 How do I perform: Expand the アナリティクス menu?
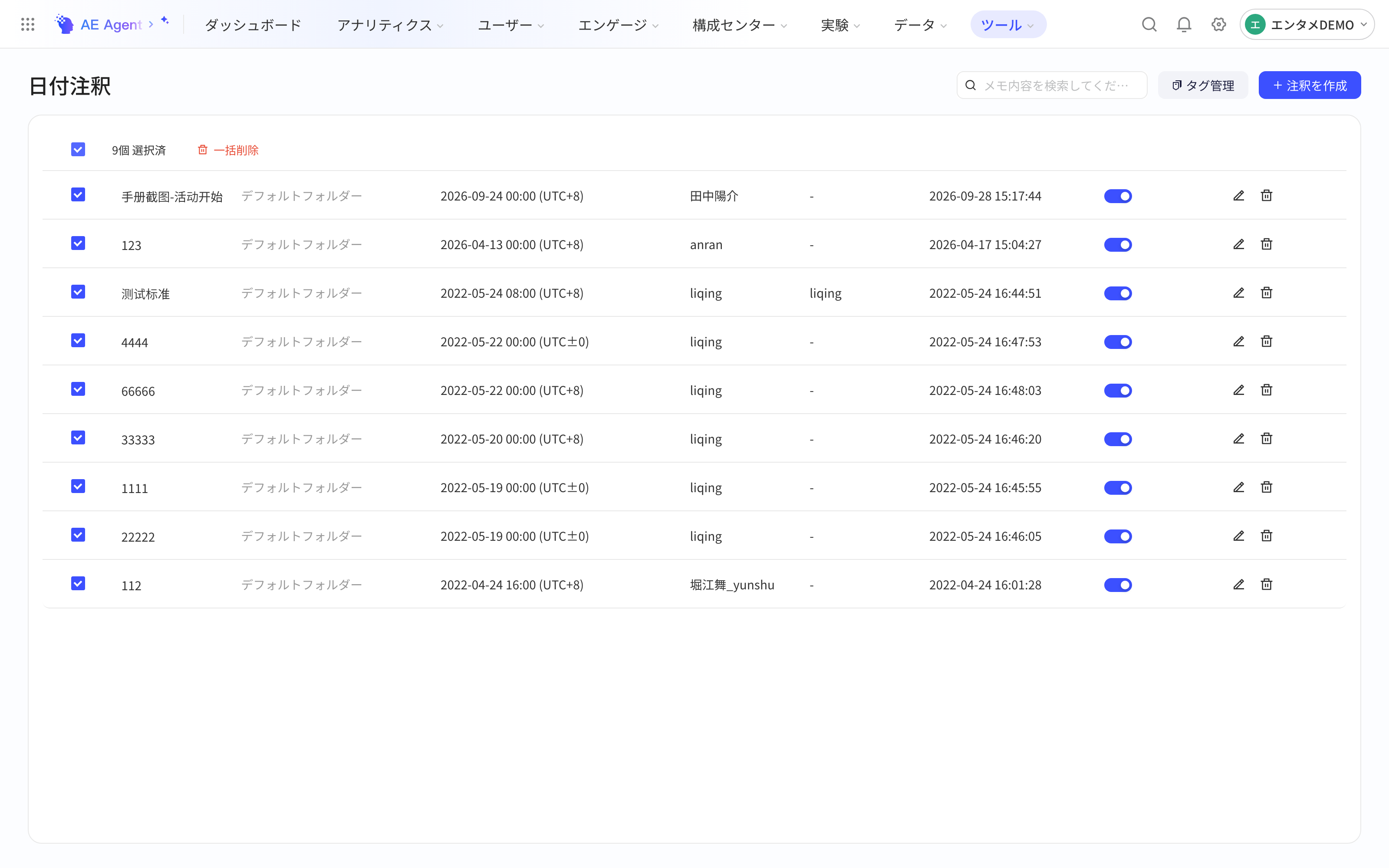(390, 25)
